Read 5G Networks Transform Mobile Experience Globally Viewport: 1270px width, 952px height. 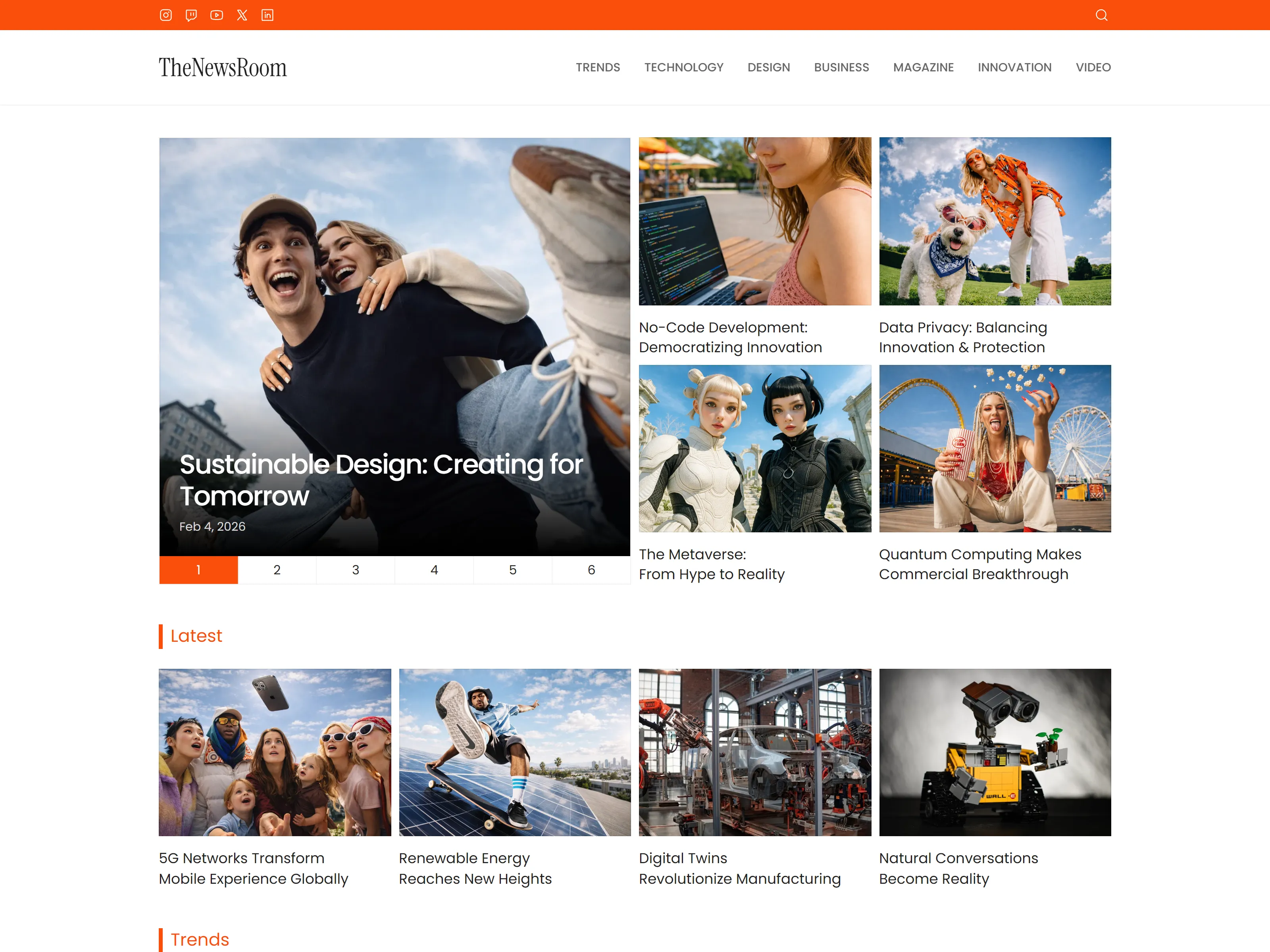254,868
